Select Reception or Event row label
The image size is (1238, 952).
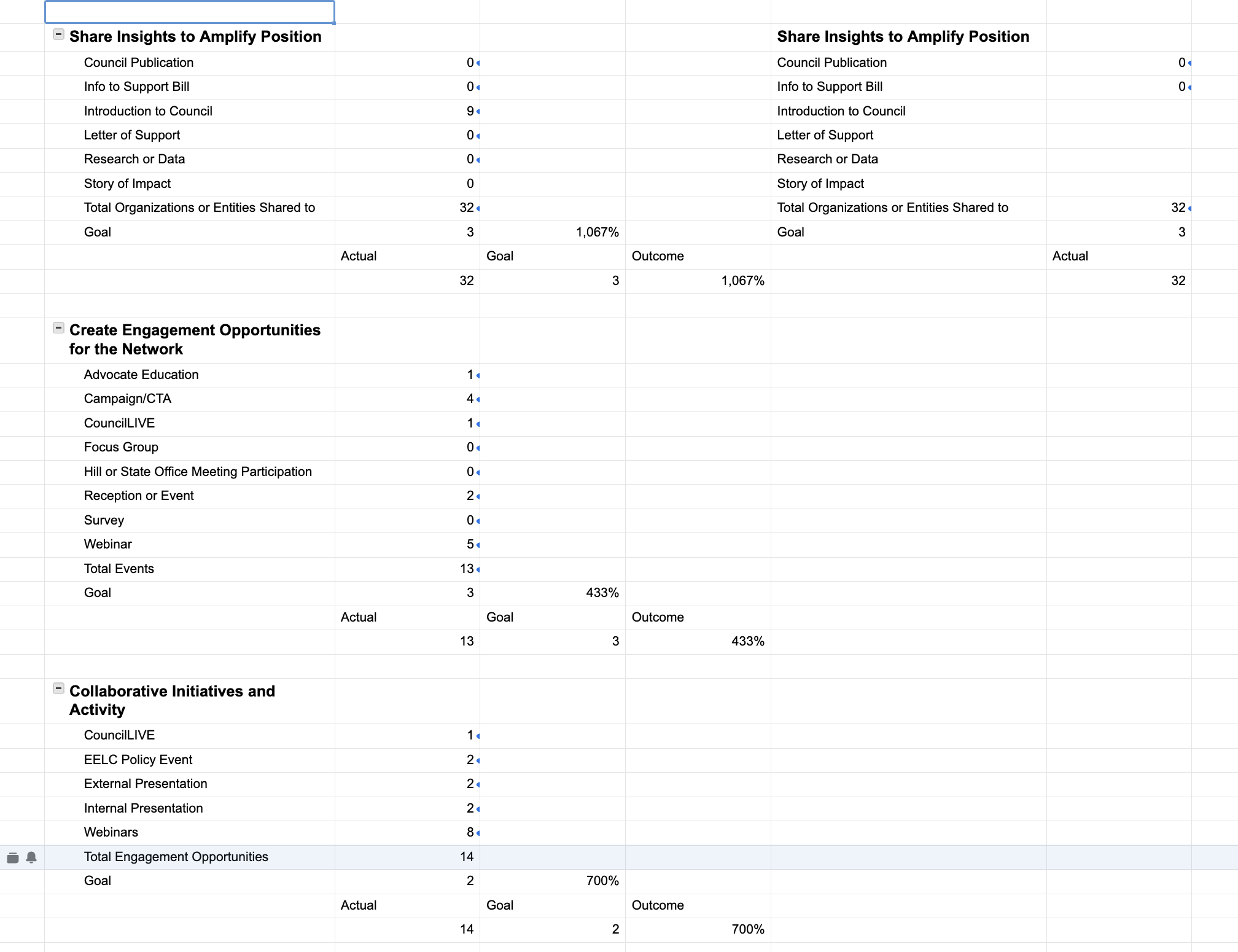click(139, 496)
